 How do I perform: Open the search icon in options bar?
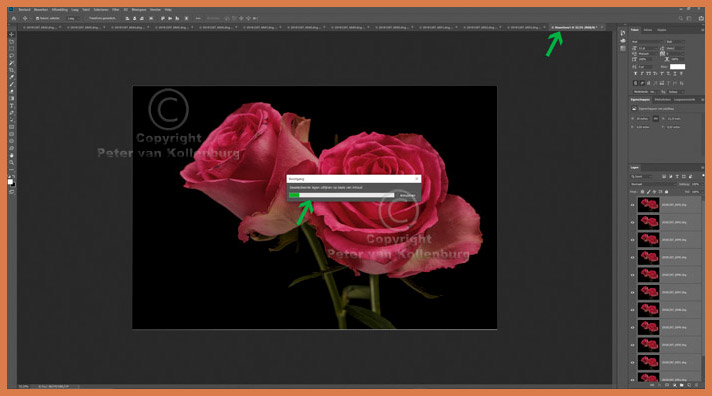point(681,18)
